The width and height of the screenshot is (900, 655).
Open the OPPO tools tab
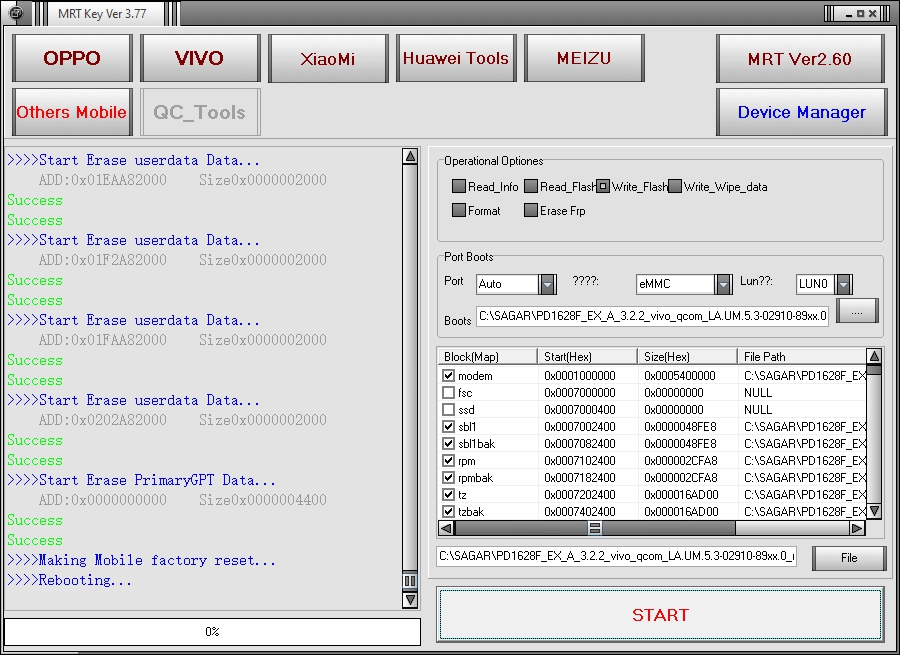[x=72, y=58]
